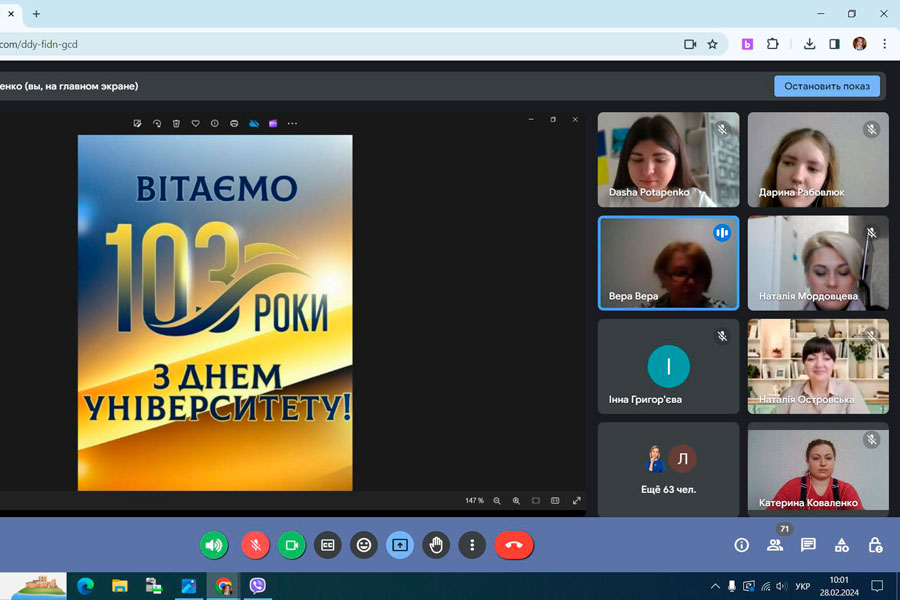Screen dimensions: 900x600
Task: Click the purple Clipchamp icon in viewer
Action: [x=273, y=123]
